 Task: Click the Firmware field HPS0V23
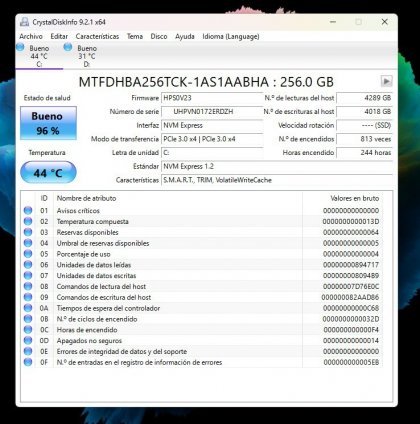pos(212,98)
